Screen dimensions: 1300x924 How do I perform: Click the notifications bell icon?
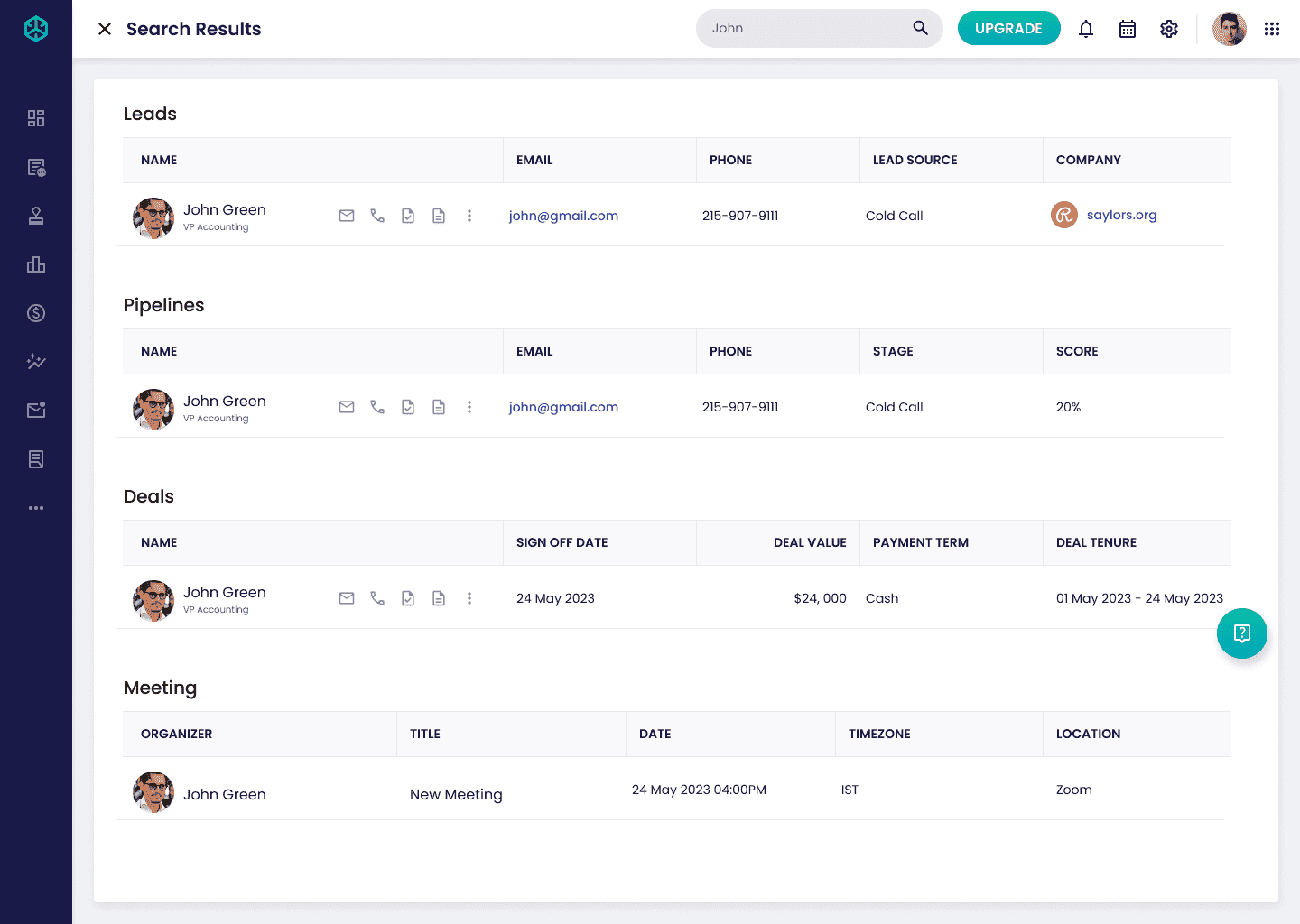tap(1086, 29)
